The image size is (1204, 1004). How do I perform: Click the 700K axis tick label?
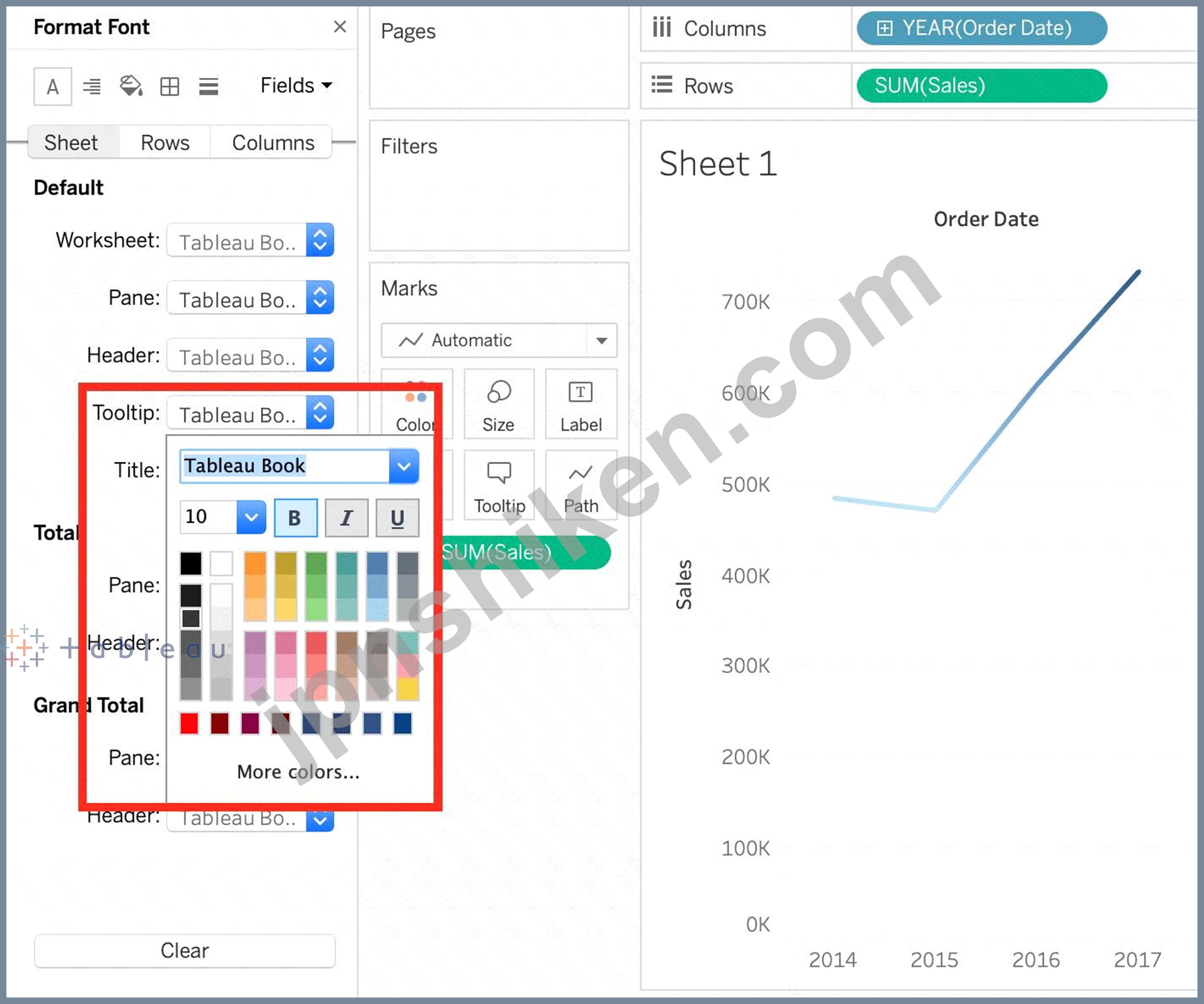pyautogui.click(x=746, y=302)
